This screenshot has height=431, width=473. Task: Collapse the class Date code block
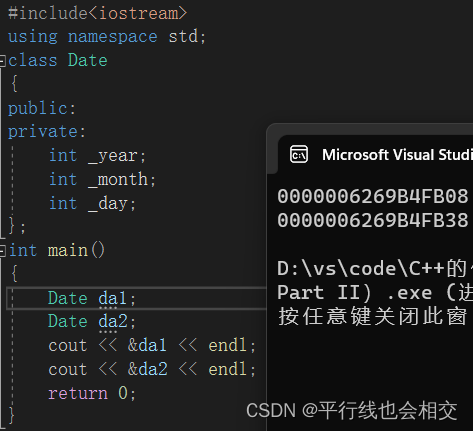(2, 61)
